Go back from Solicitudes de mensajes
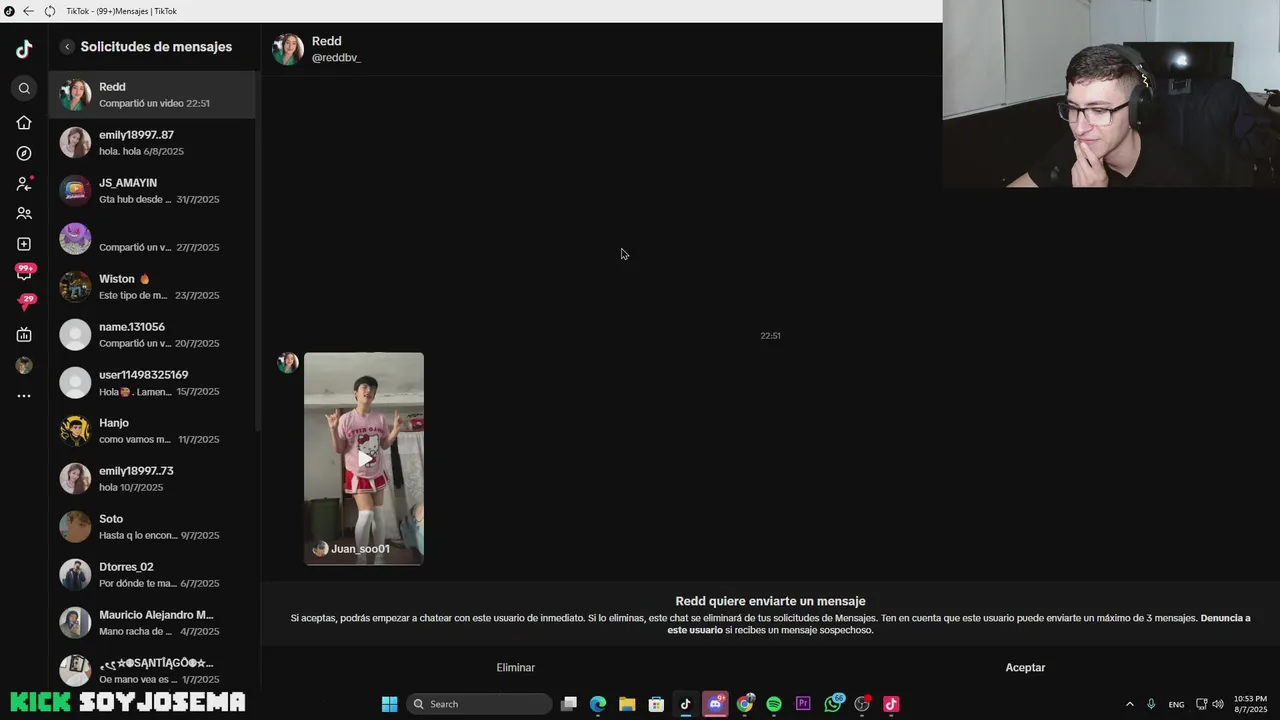This screenshot has width=1280, height=720. pyautogui.click(x=67, y=47)
